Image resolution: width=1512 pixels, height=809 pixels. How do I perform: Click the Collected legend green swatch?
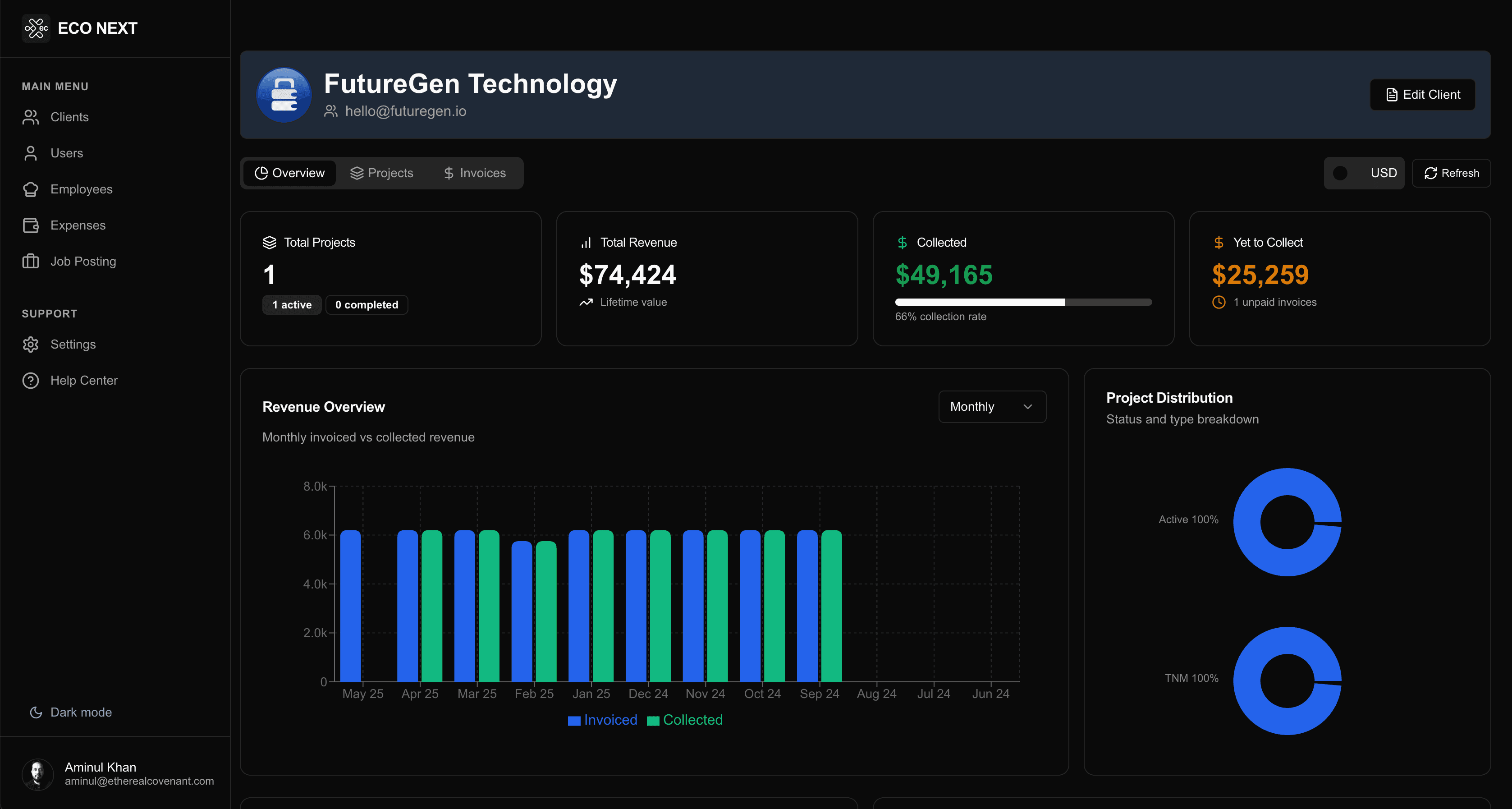point(653,720)
